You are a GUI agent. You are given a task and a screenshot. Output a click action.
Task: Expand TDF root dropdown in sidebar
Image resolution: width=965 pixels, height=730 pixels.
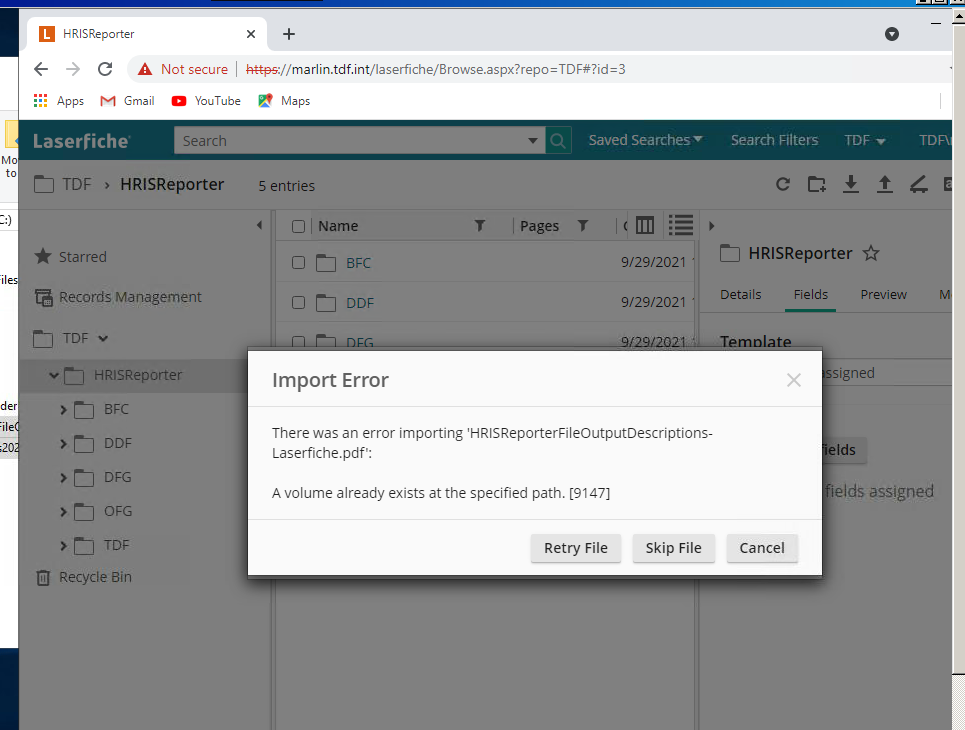point(103,338)
